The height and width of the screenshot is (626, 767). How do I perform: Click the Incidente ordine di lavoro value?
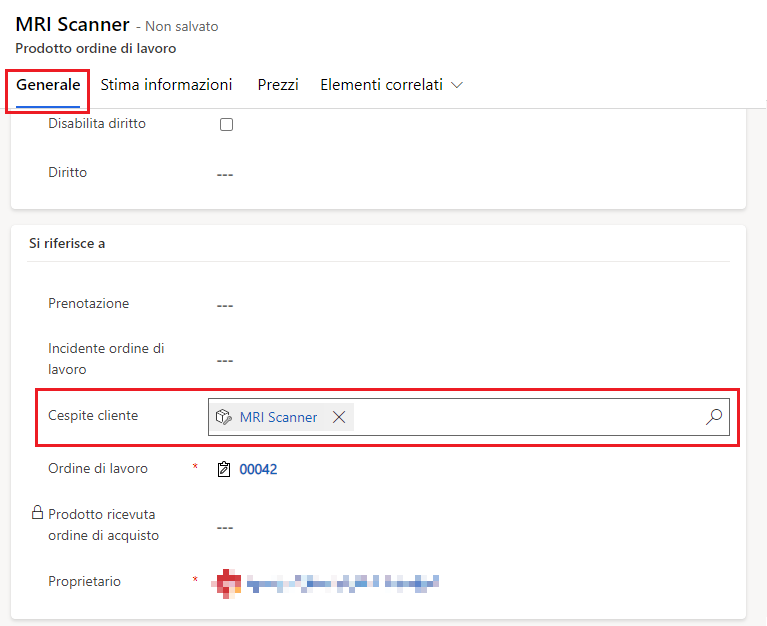pos(225,361)
